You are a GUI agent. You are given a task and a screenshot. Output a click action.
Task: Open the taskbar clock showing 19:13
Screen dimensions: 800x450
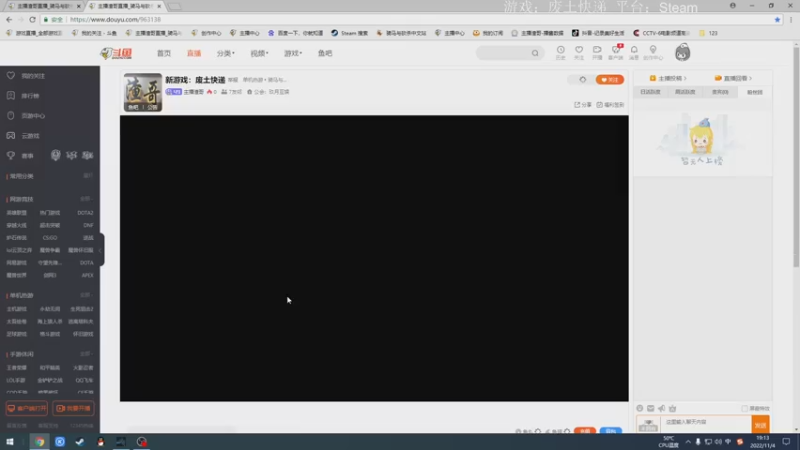pyautogui.click(x=762, y=442)
